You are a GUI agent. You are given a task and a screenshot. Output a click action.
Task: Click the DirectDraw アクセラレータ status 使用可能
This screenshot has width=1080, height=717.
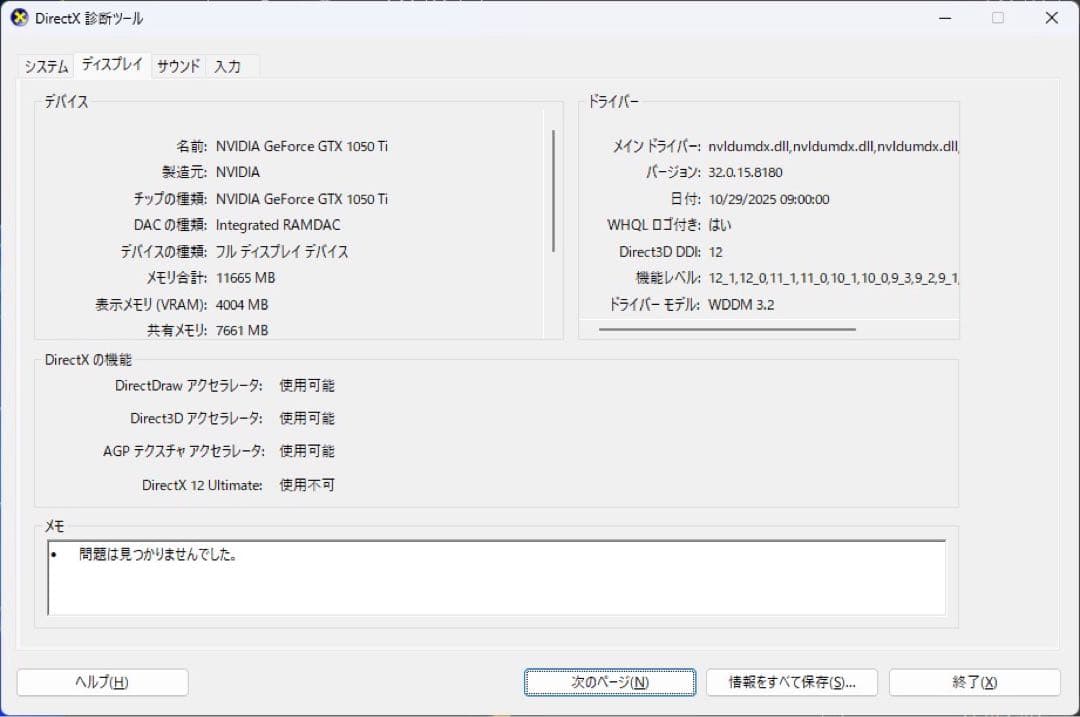click(307, 386)
